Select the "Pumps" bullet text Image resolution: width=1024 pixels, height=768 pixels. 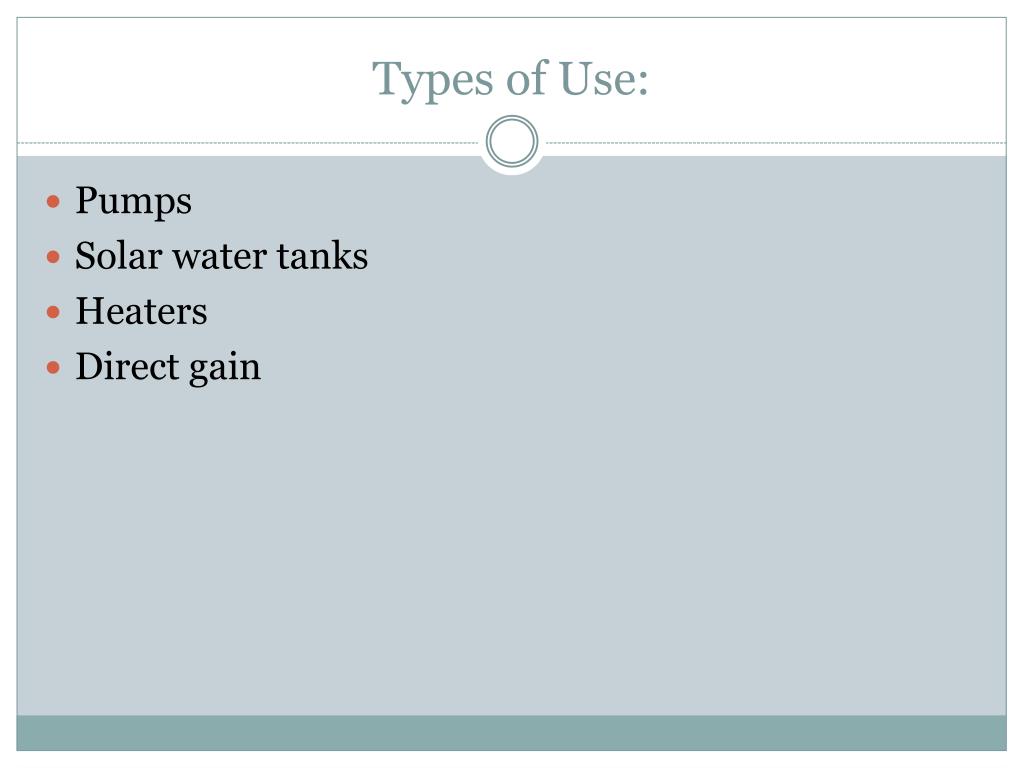(133, 201)
